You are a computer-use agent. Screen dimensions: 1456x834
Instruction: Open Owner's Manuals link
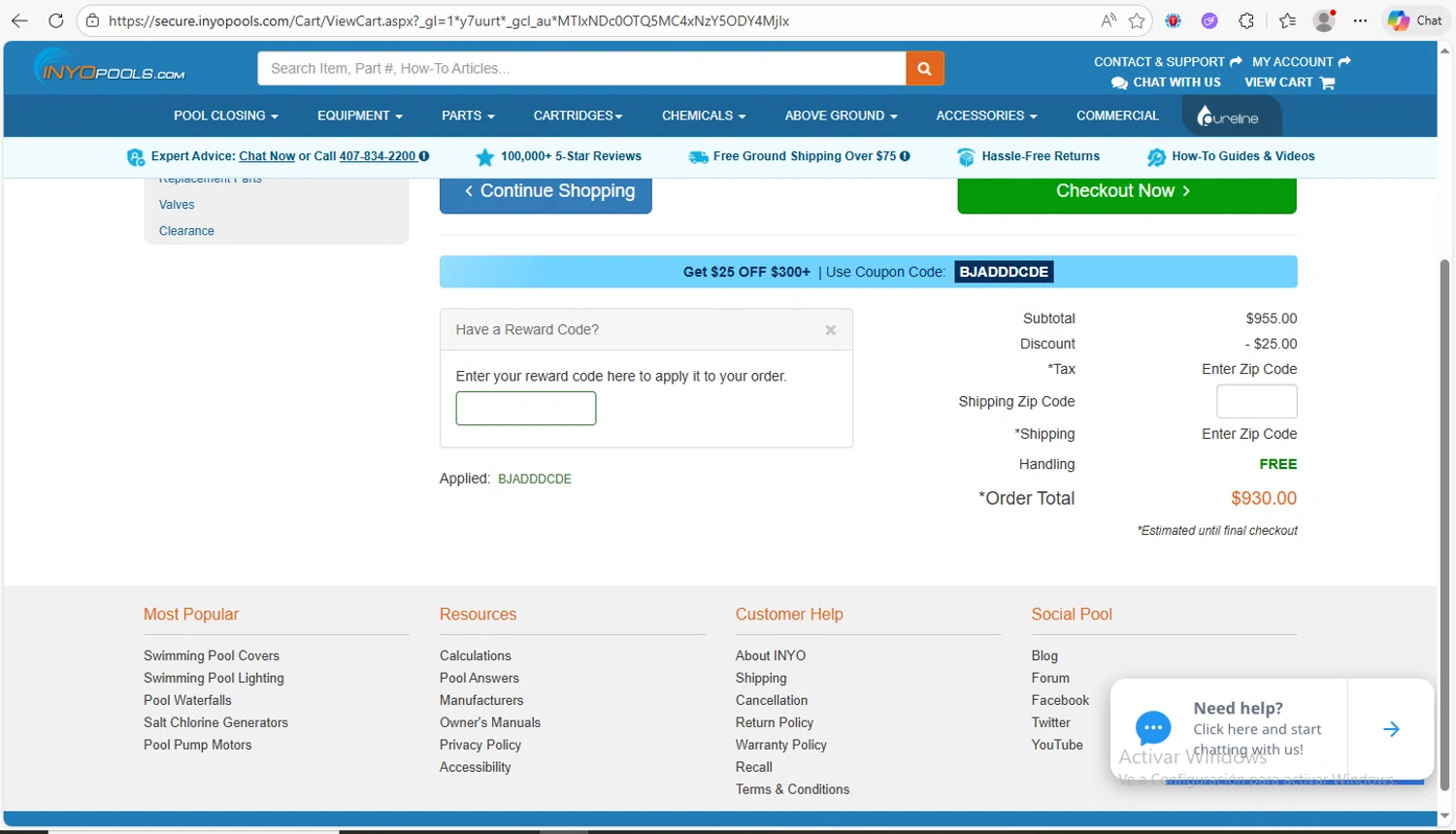click(490, 723)
